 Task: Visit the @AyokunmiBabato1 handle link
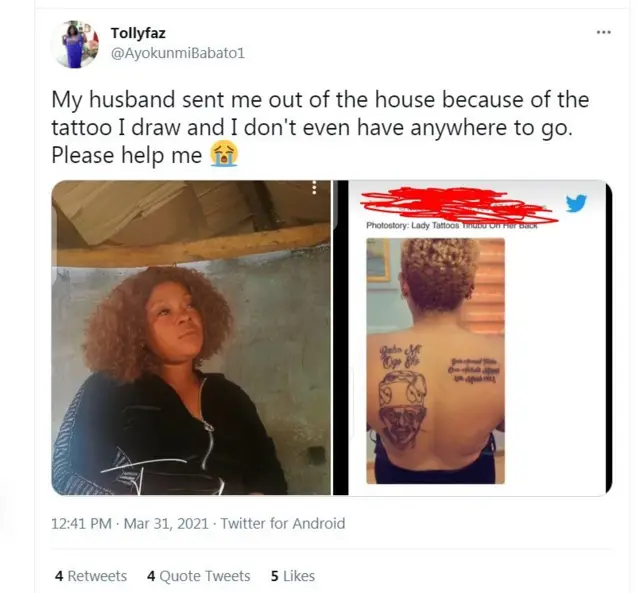click(x=178, y=53)
